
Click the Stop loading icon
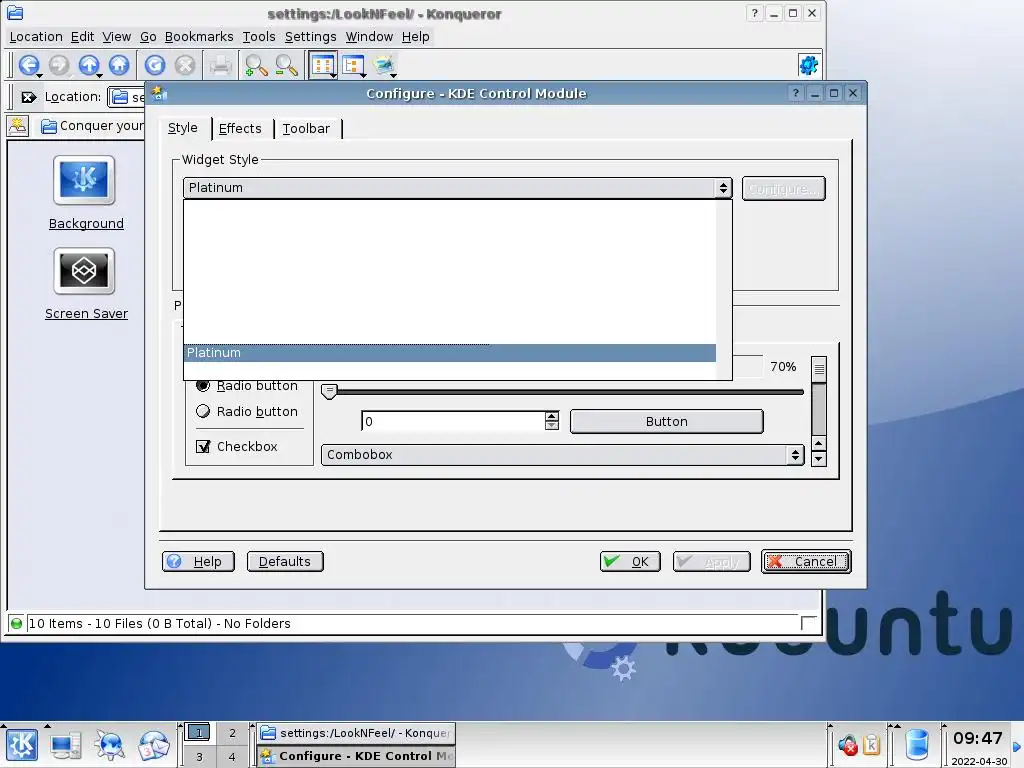click(x=185, y=65)
